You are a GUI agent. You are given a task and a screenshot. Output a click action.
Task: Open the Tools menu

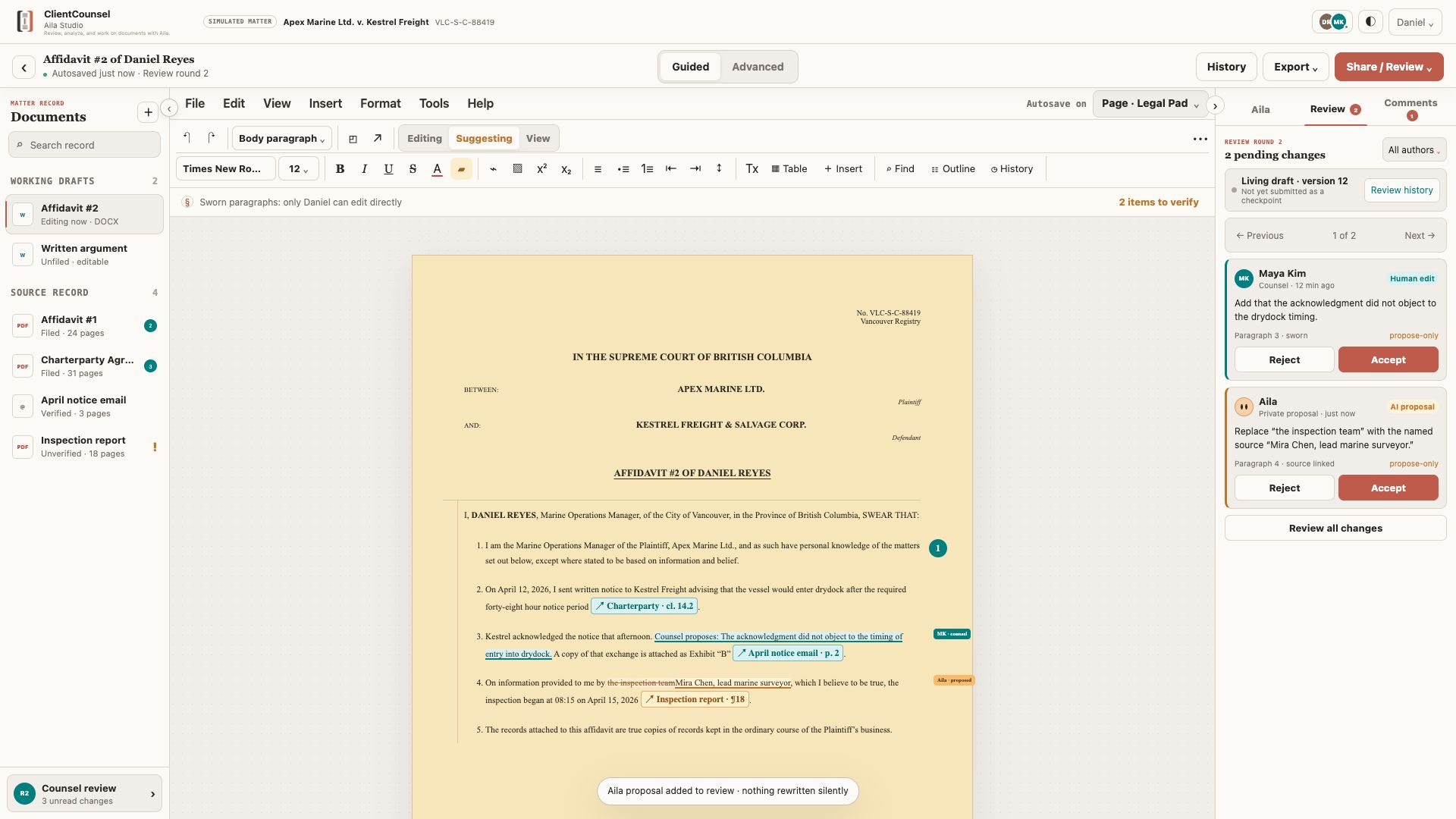click(x=434, y=104)
